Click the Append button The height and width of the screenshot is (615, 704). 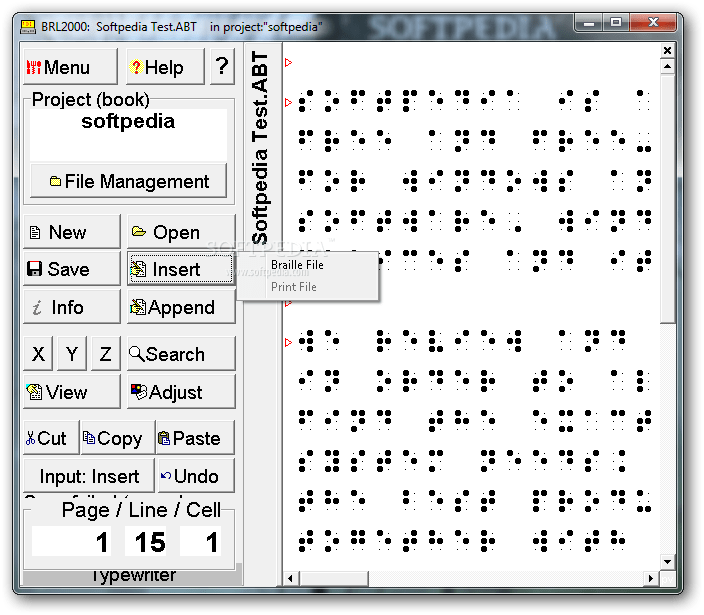click(181, 307)
